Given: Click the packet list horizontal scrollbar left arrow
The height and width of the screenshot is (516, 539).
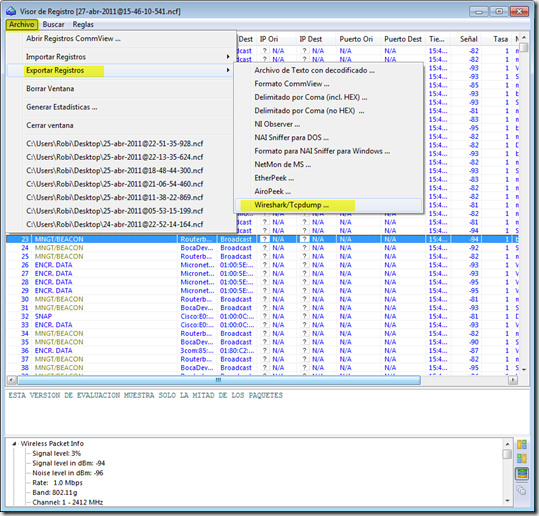Looking at the screenshot, I should point(11,380).
